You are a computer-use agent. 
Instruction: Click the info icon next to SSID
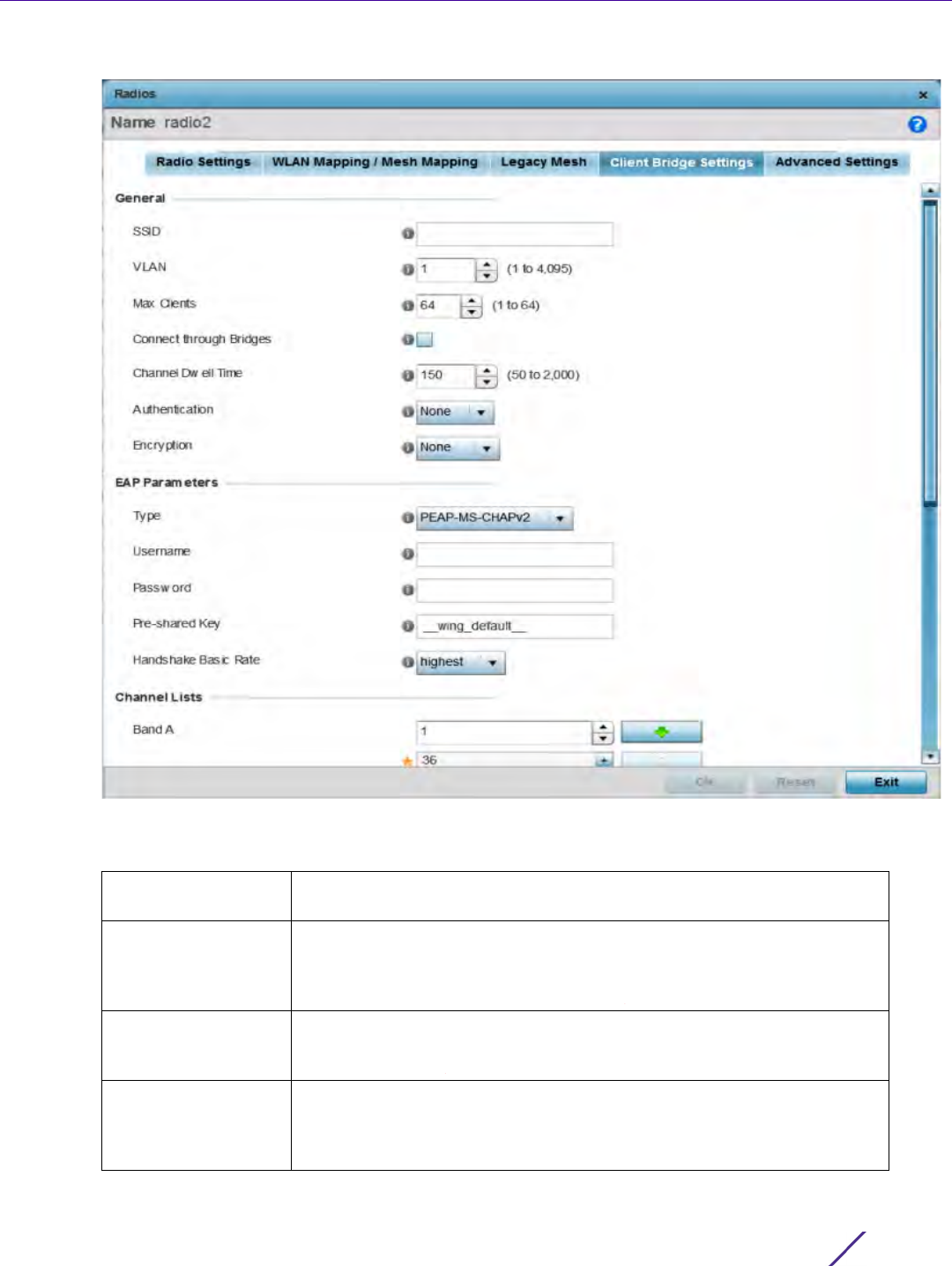[x=407, y=234]
